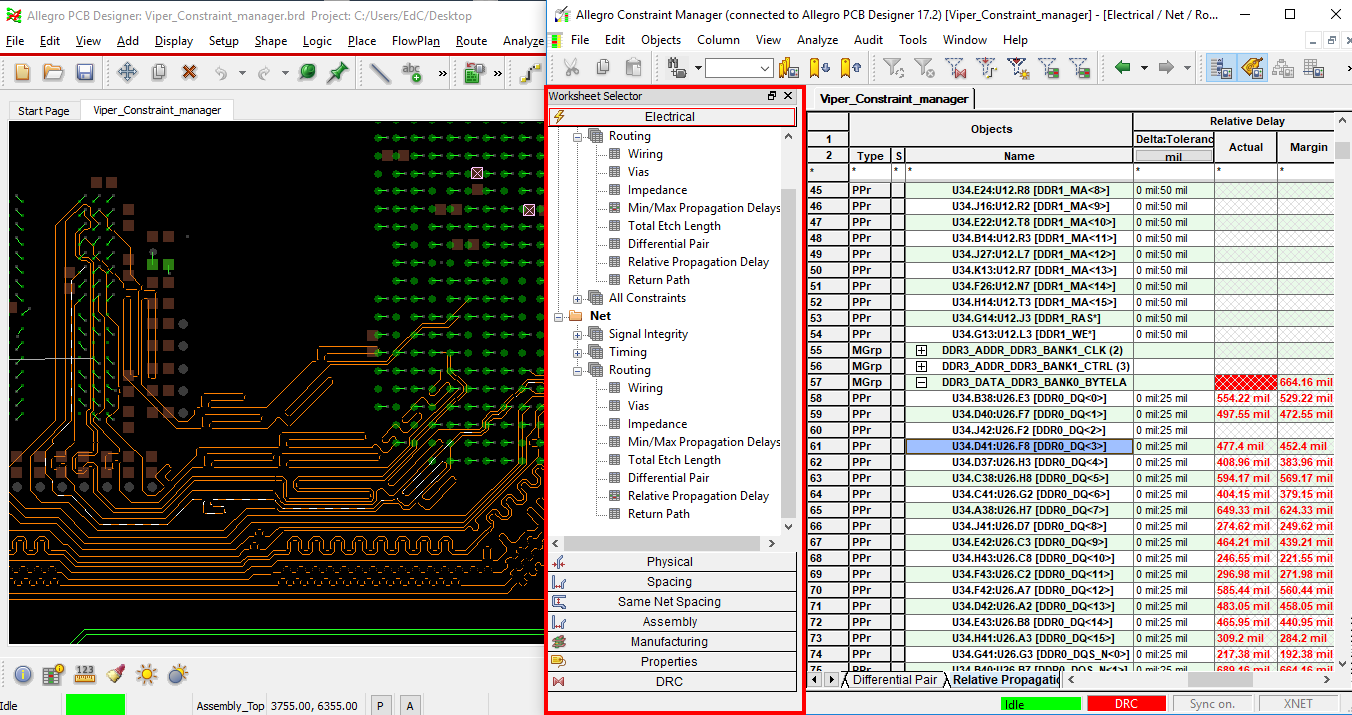Click the Dehighlight brush icon
The height and width of the screenshot is (715, 1352).
[116, 674]
